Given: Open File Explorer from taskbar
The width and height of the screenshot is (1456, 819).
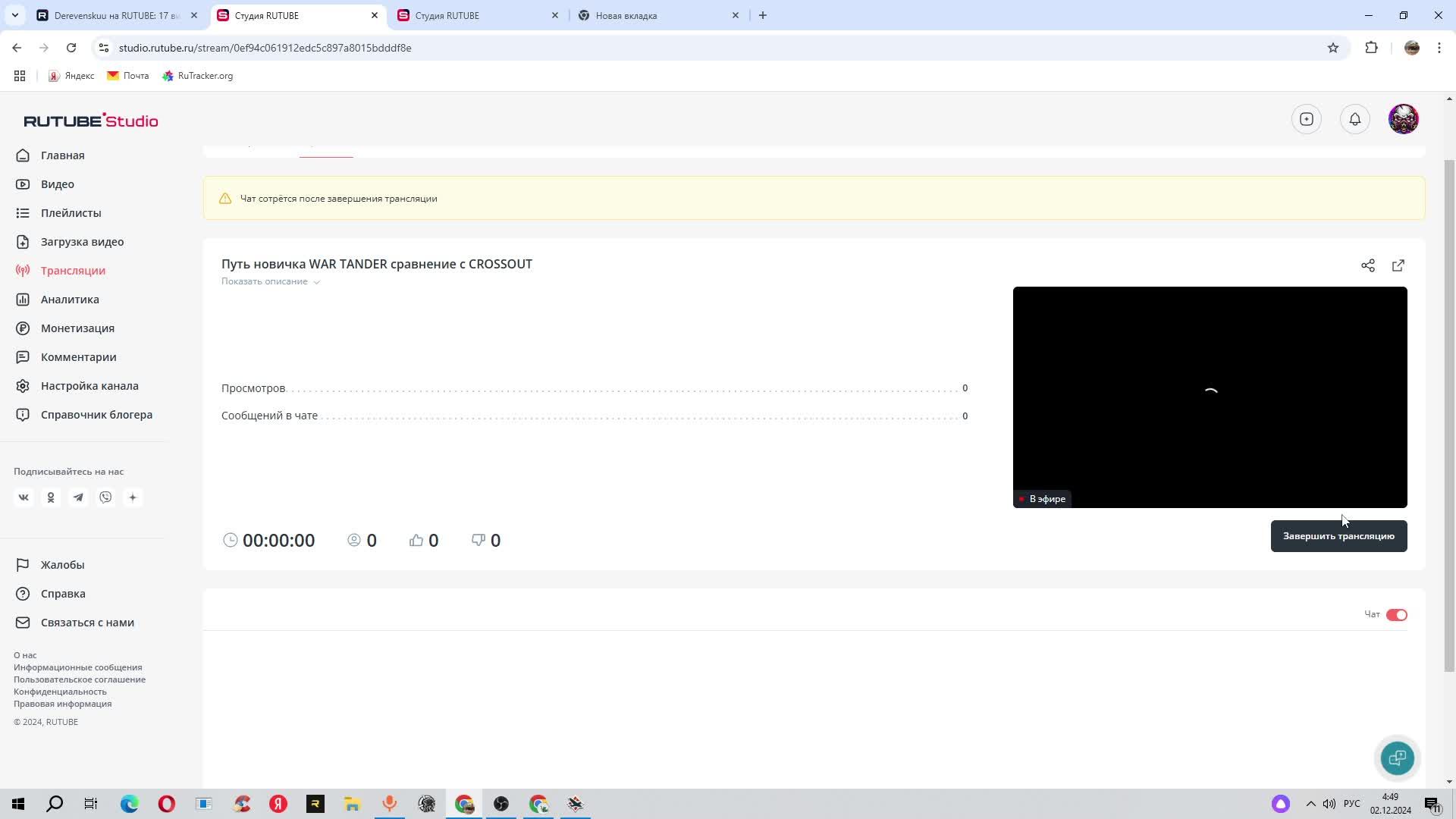Looking at the screenshot, I should [352, 804].
